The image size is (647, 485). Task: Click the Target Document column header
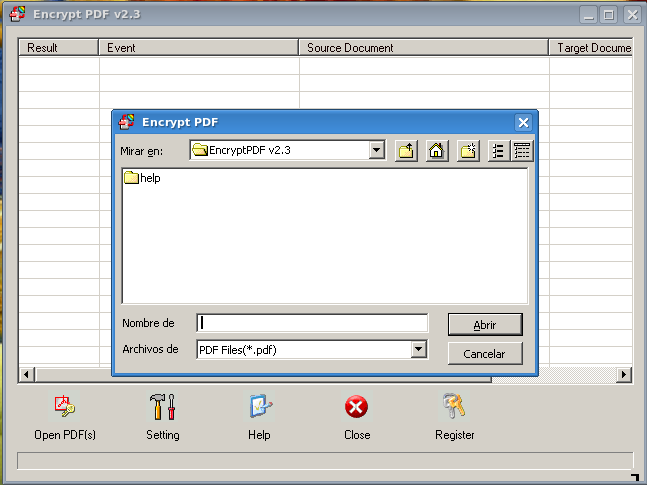(591, 48)
